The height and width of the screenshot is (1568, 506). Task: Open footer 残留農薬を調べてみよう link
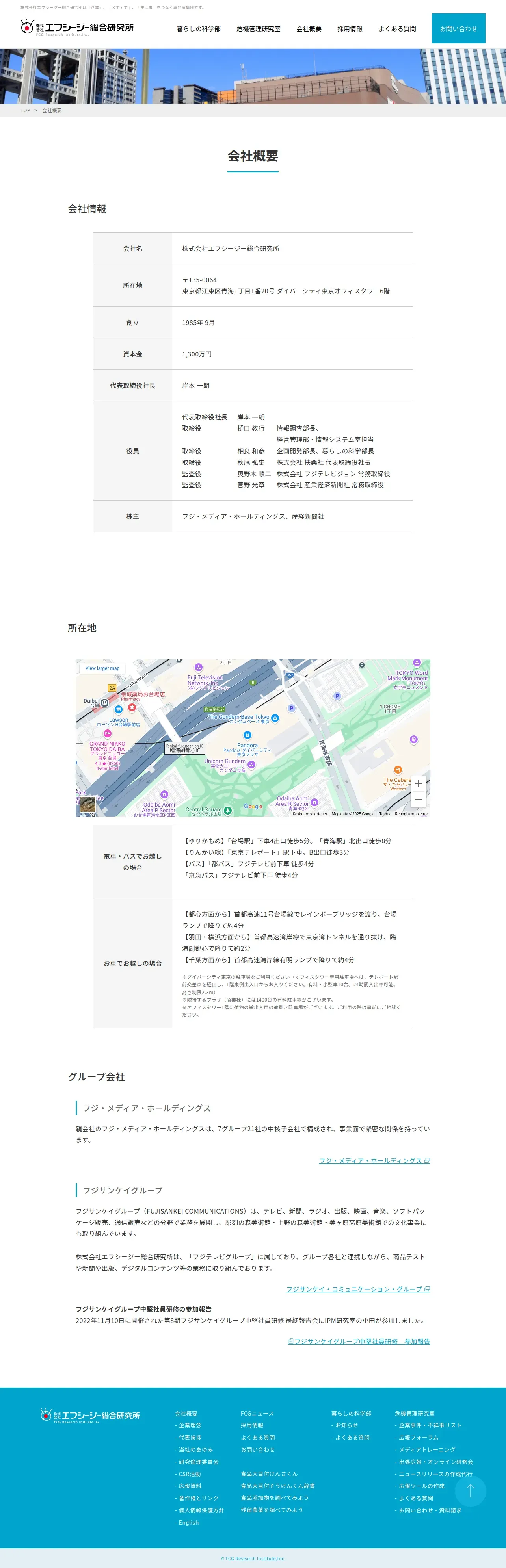(272, 1510)
